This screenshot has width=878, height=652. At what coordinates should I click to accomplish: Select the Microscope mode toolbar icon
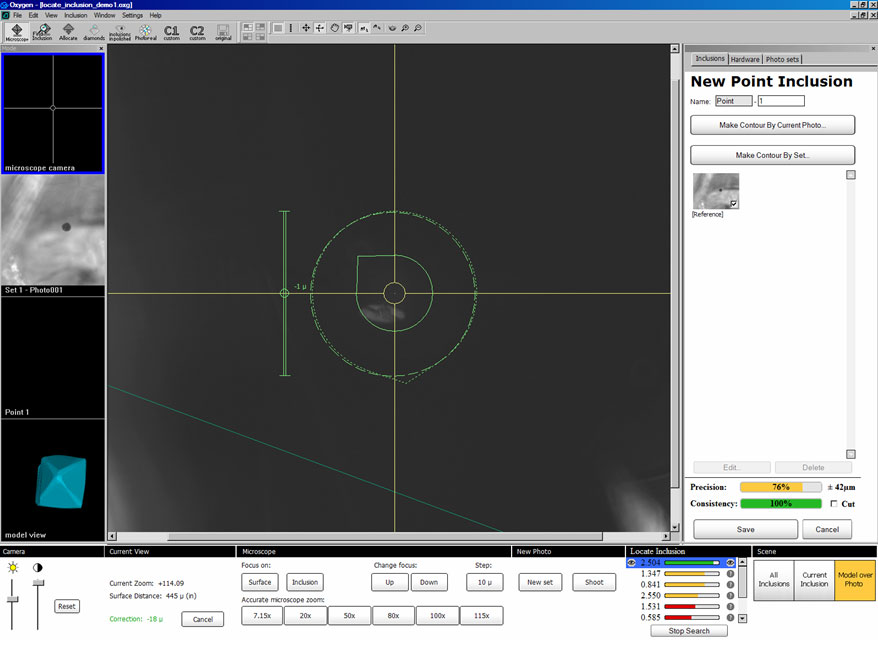point(17,32)
